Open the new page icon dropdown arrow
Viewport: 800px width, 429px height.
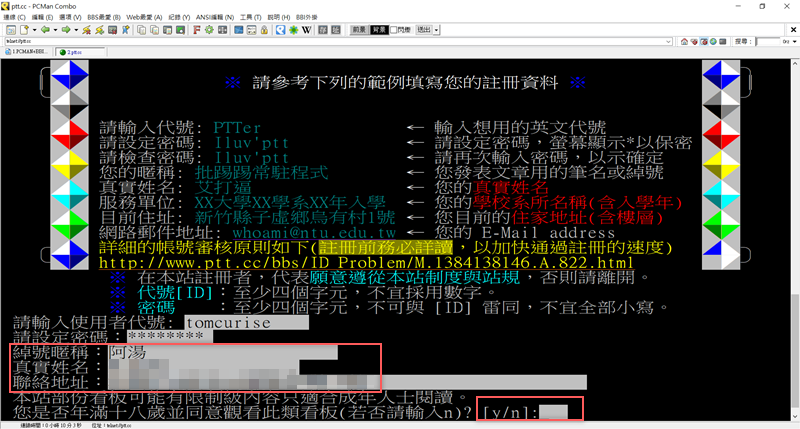(34, 30)
